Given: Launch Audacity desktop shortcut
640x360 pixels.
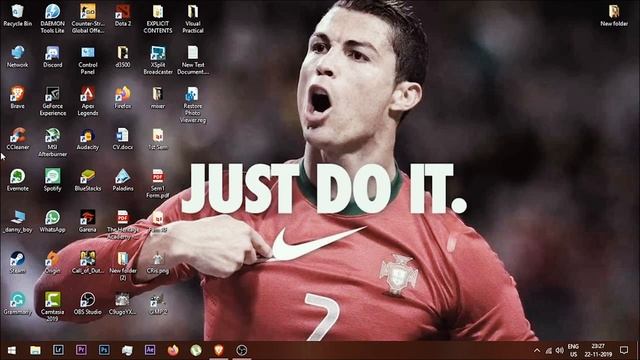Looking at the screenshot, I should [x=88, y=139].
